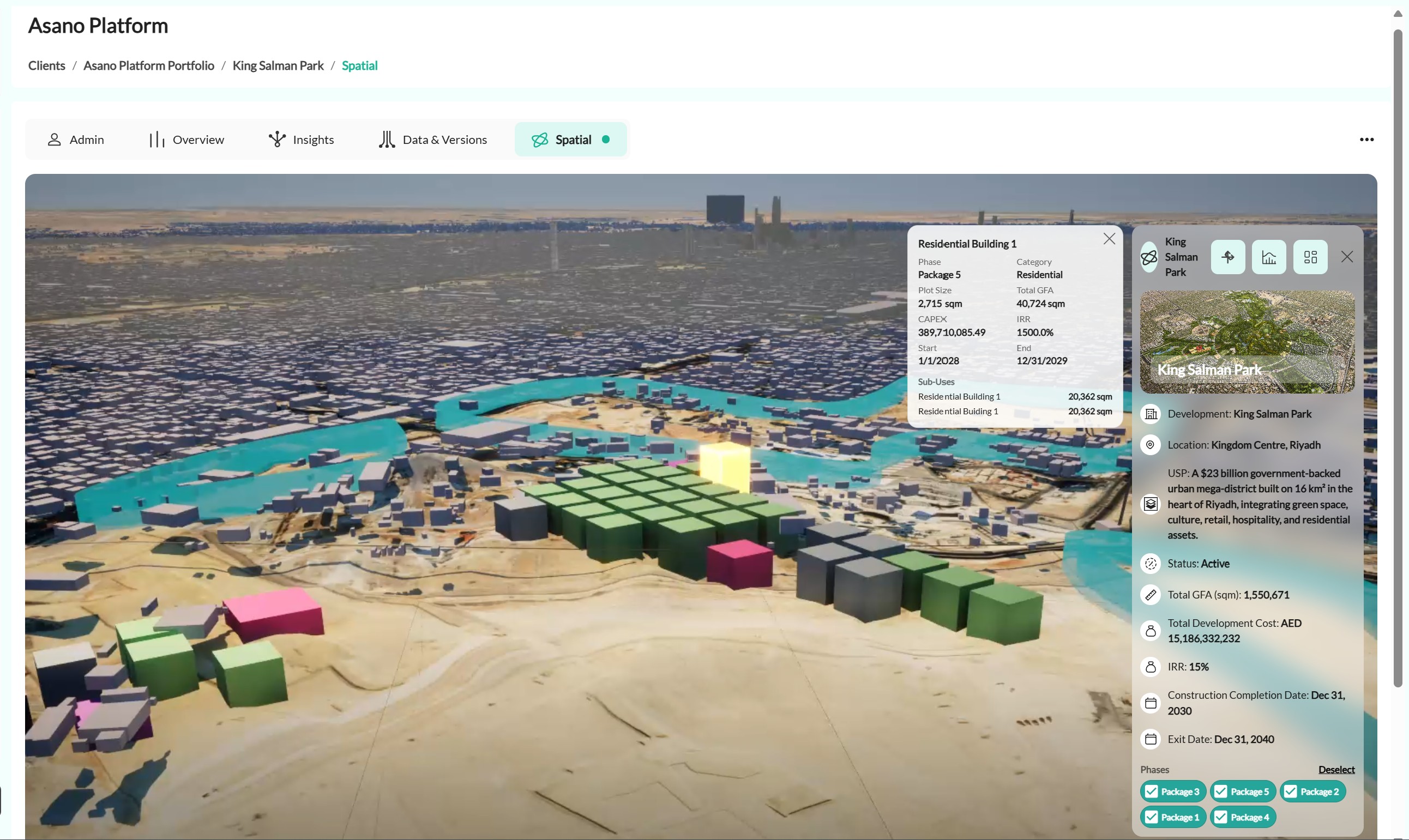Close the Residential Building 1 popup
Image resolution: width=1409 pixels, height=840 pixels.
pos(1109,239)
